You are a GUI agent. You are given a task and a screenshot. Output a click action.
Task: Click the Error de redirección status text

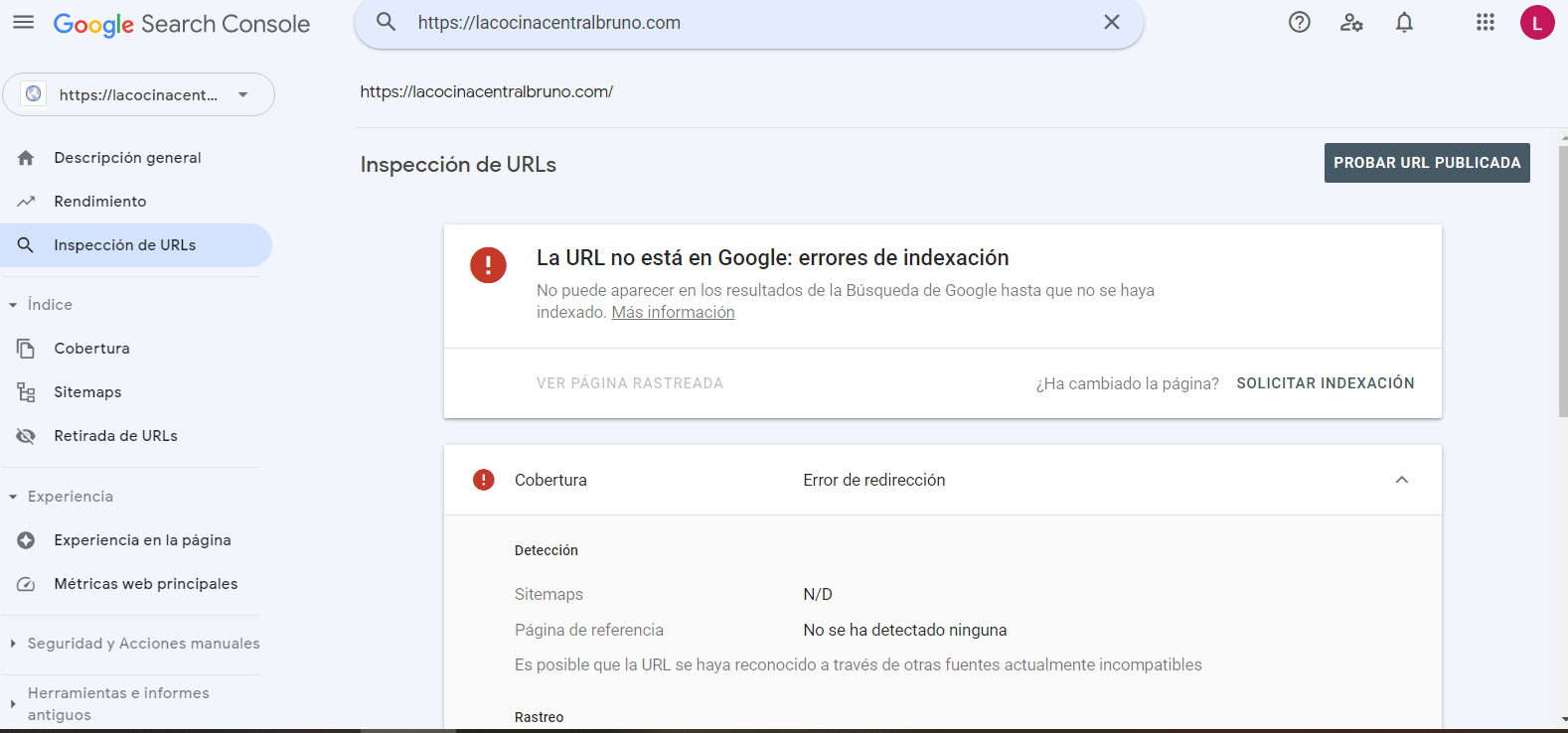(x=874, y=480)
